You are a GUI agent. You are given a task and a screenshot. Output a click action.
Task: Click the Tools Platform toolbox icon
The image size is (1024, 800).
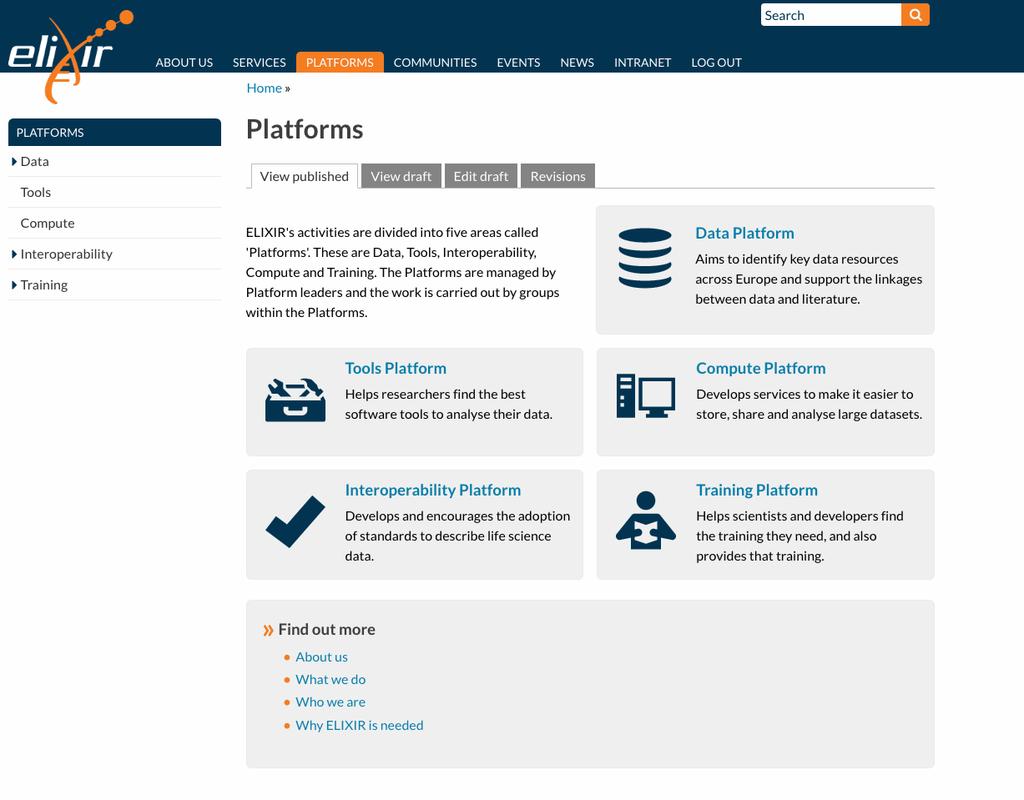[x=295, y=400]
